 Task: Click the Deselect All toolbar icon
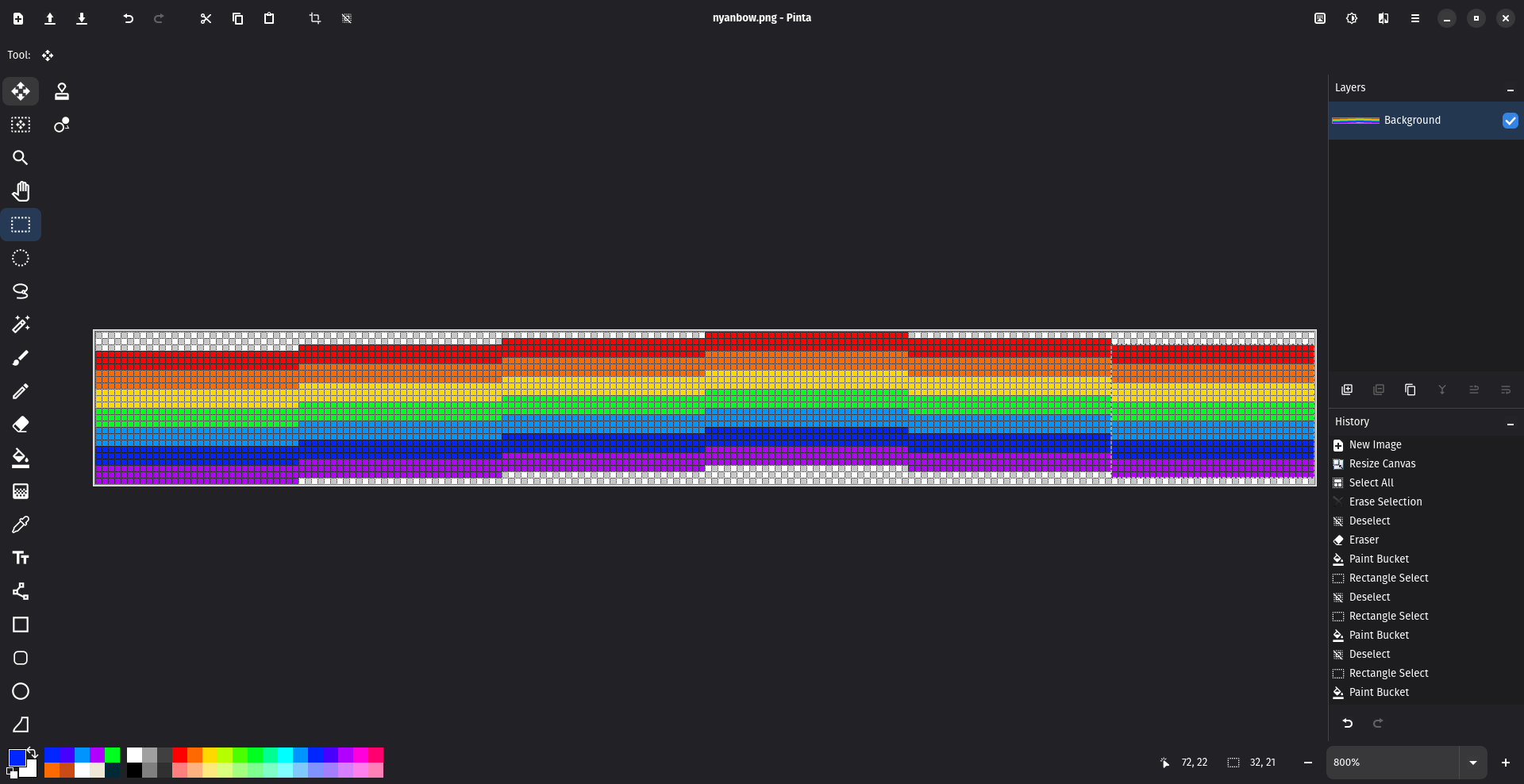click(x=347, y=18)
